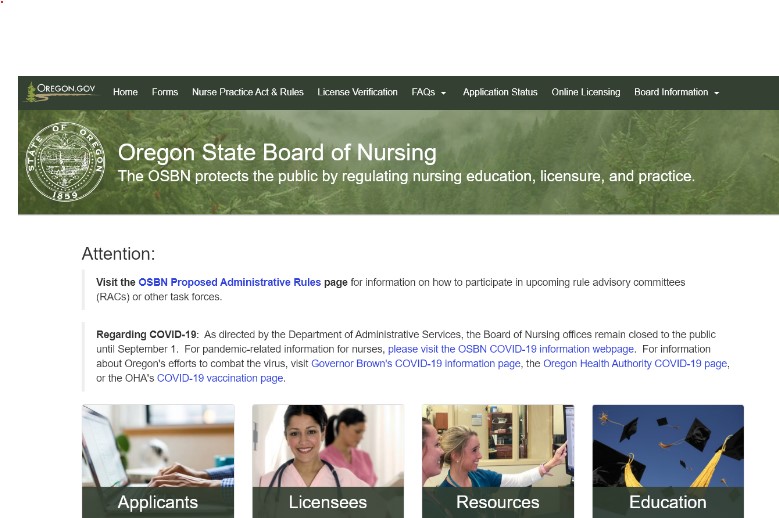
Task: Click the Oregon.gov logo
Action: coord(61,92)
